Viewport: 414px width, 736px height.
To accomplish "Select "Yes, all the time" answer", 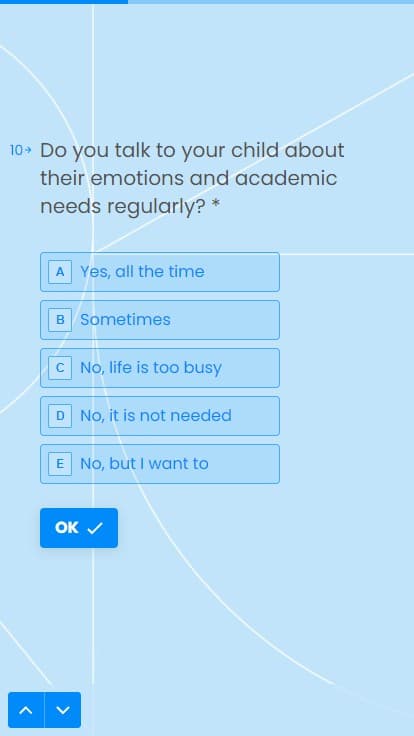I will [x=160, y=272].
